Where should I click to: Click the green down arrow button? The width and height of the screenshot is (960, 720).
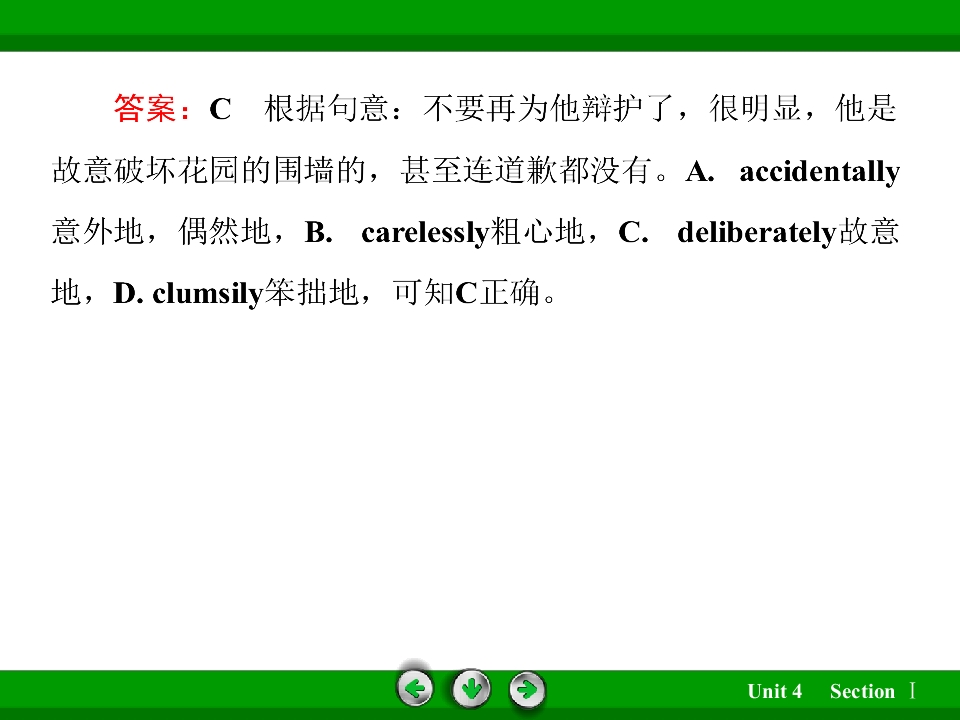(x=471, y=689)
